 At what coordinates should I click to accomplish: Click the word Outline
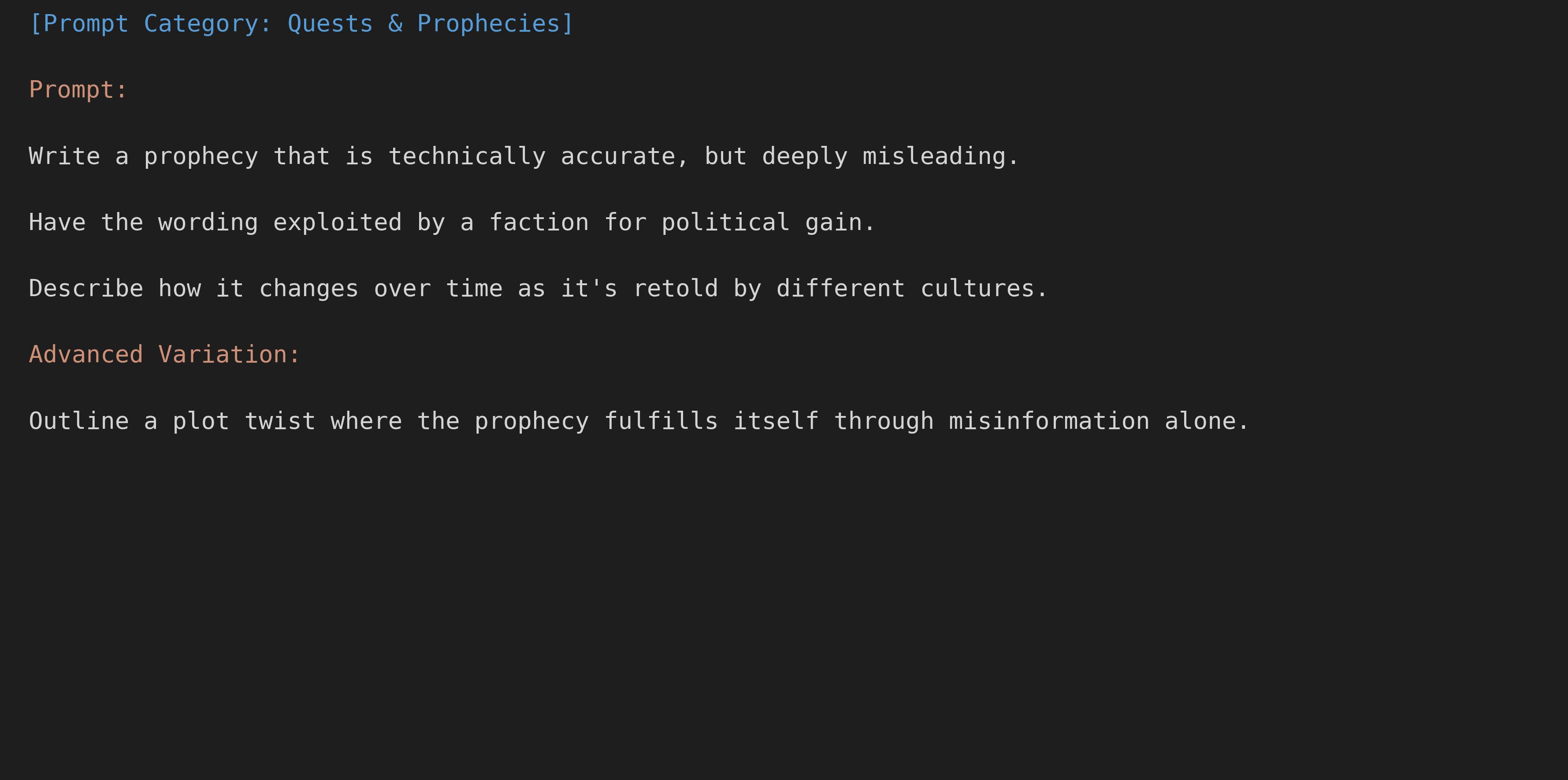pos(79,421)
